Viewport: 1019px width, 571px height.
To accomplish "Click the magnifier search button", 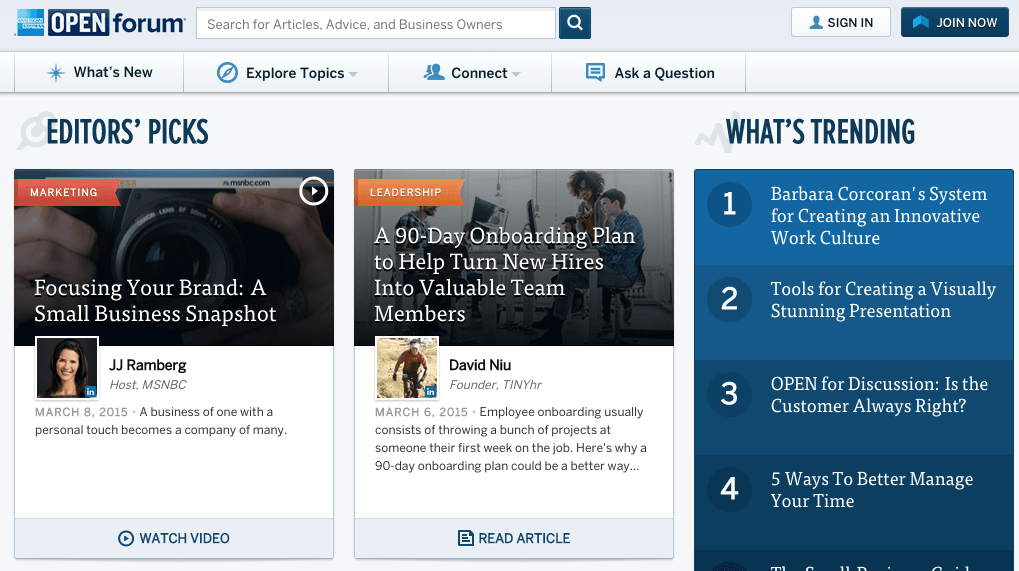I will (x=574, y=23).
